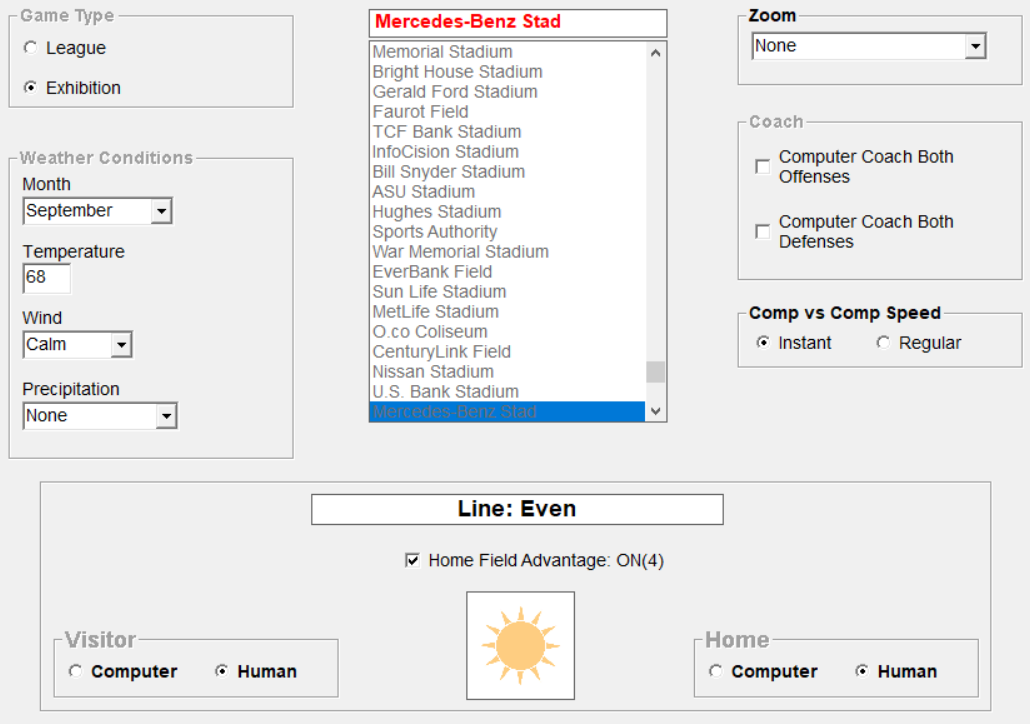Expand the Wind dropdown
This screenshot has width=1030, height=724.
coord(121,345)
